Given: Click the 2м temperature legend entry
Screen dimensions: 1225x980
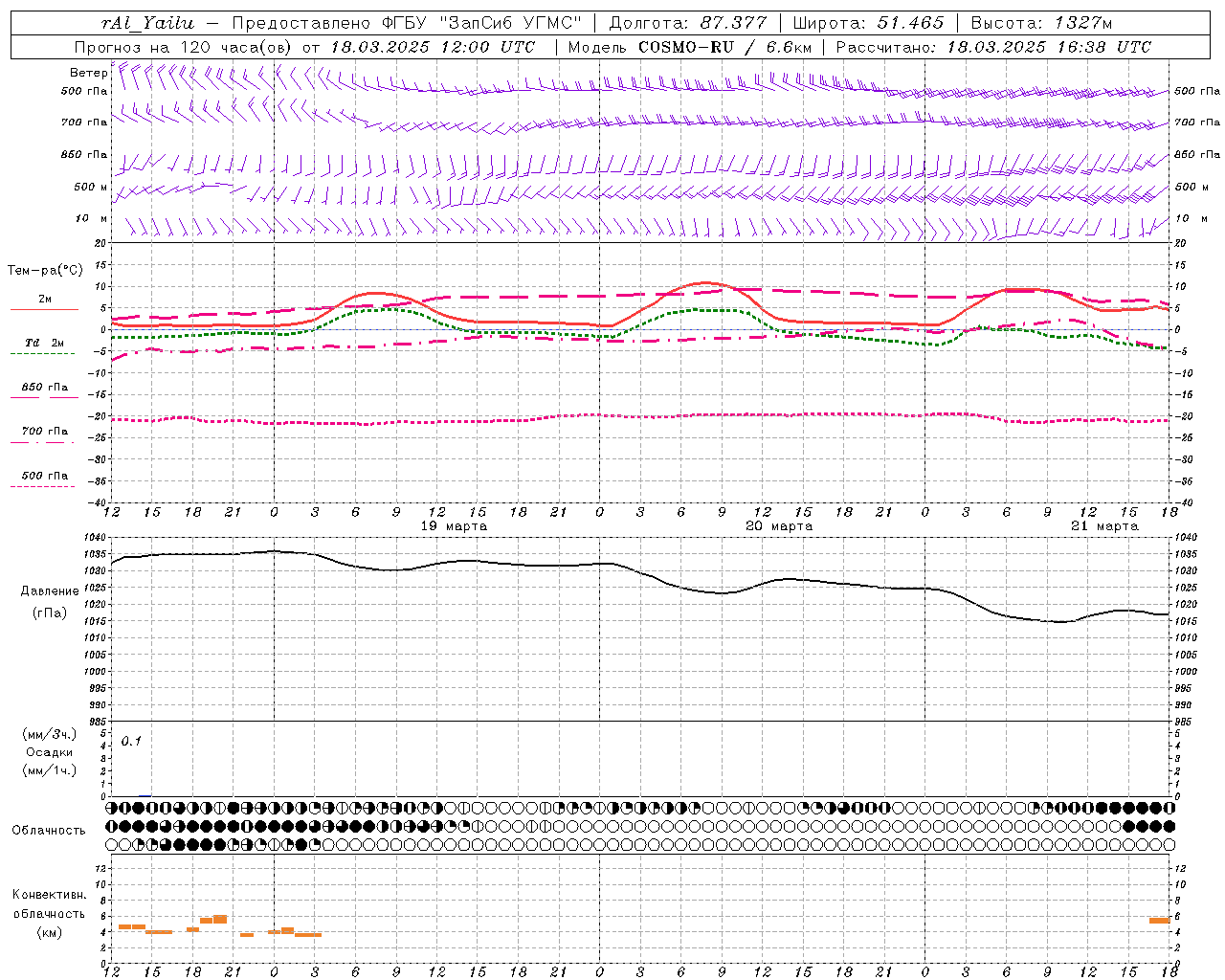Looking at the screenshot, I should tap(45, 300).
